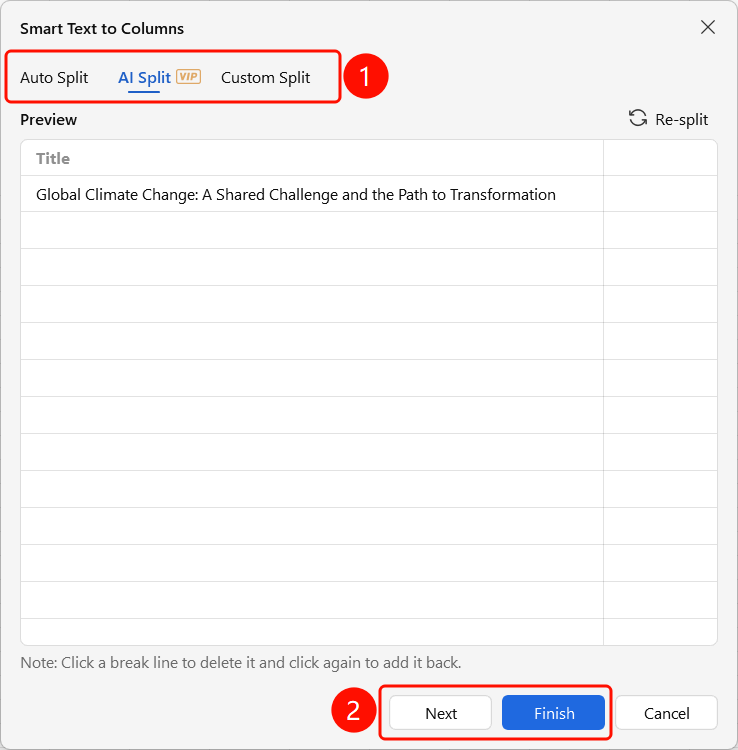The height and width of the screenshot is (750, 738).
Task: Click the Re-split text label
Action: pos(682,119)
